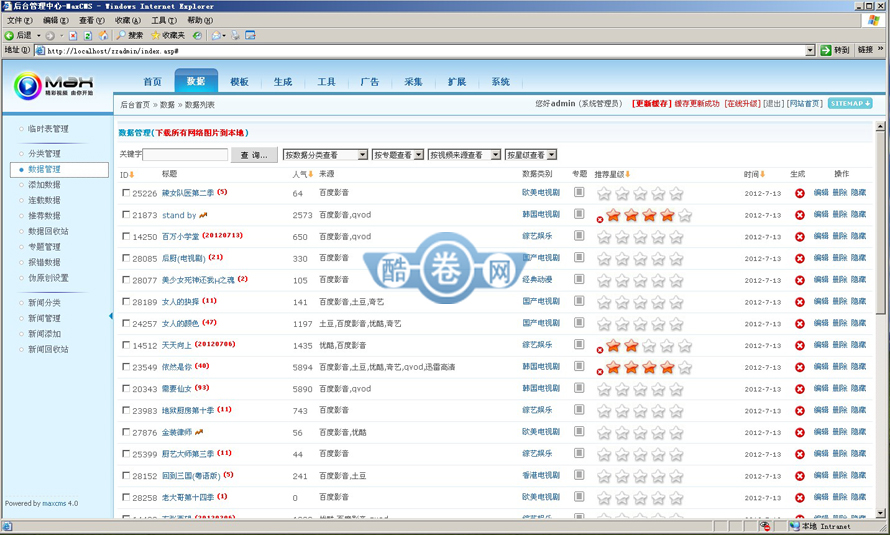Check the box for ID 28189

(126, 301)
